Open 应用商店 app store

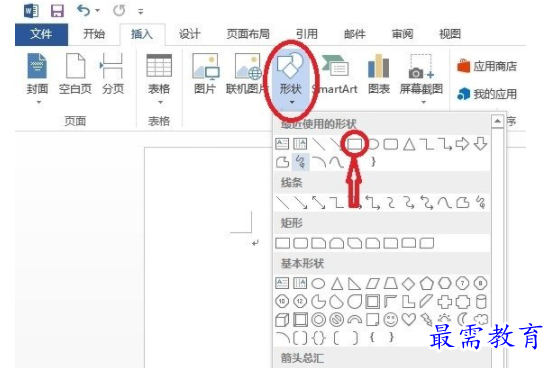[x=487, y=66]
